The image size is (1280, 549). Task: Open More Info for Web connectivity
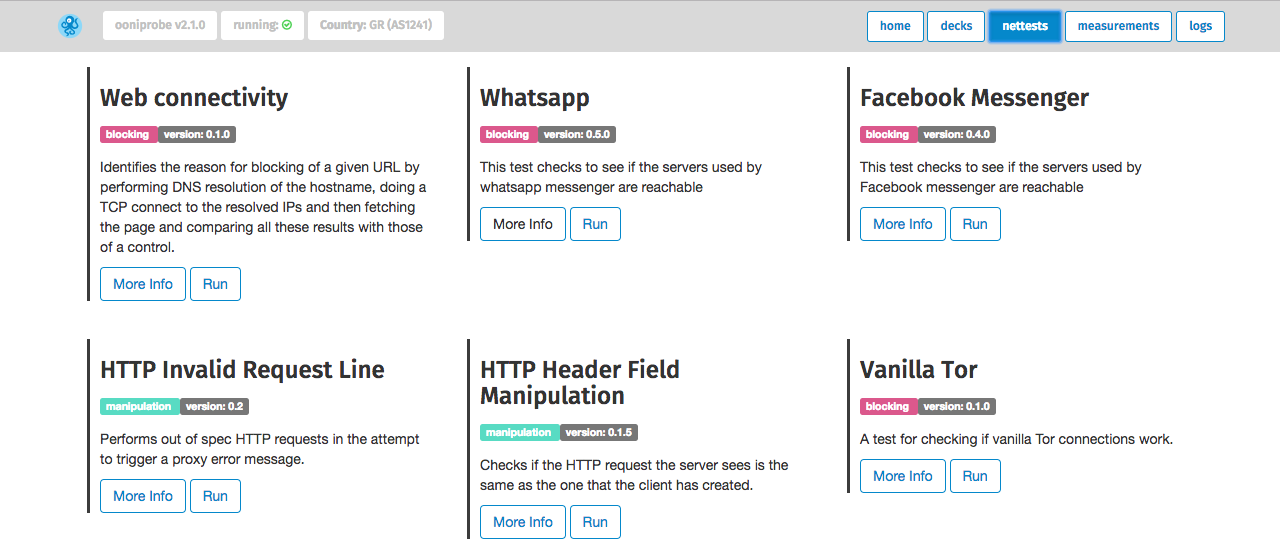(143, 284)
